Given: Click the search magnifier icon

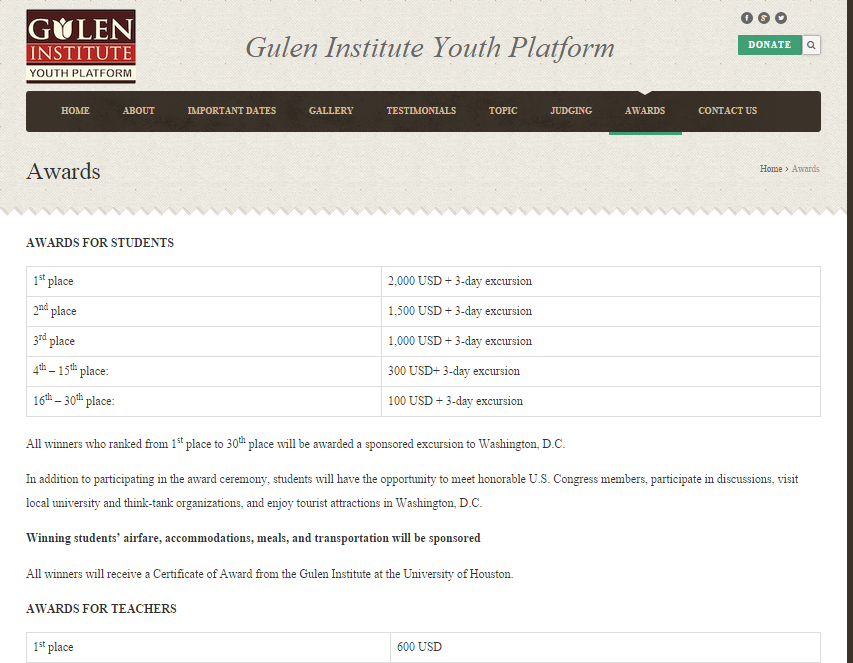Looking at the screenshot, I should tap(811, 45).
